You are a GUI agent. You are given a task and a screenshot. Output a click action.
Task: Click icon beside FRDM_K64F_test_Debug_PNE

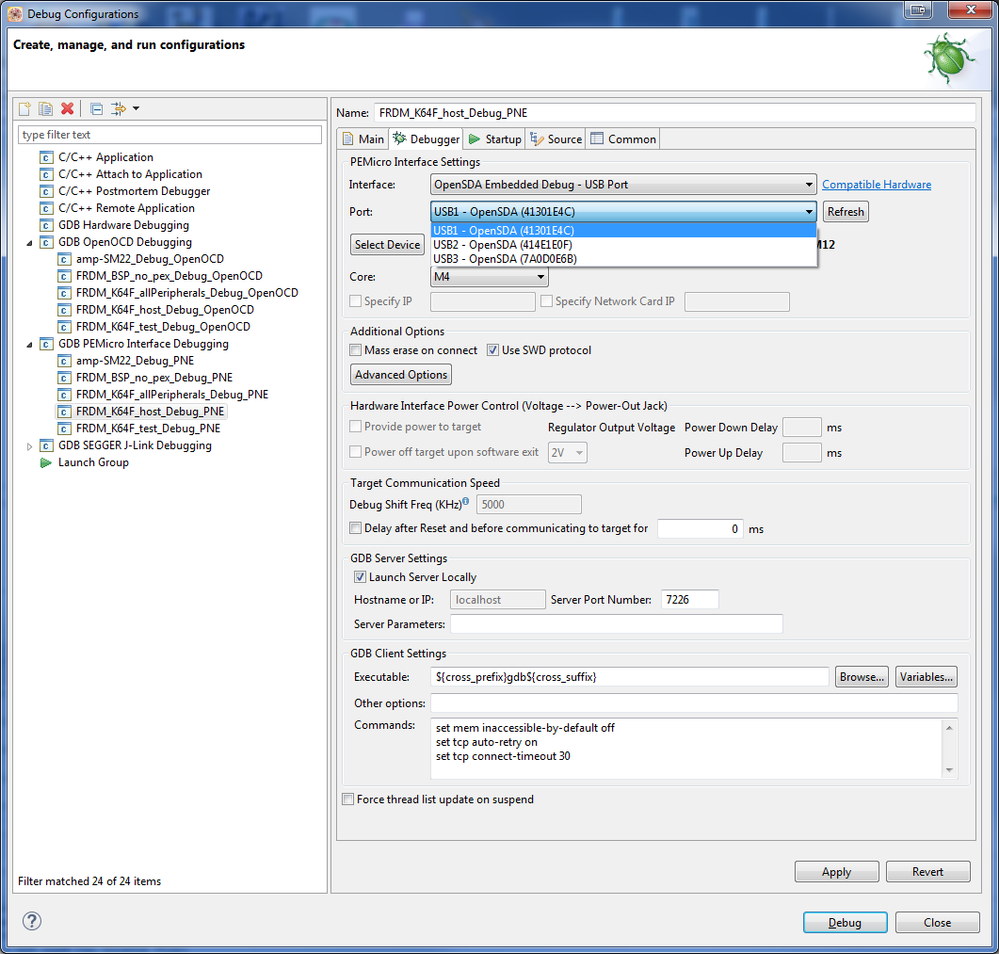pyautogui.click(x=64, y=429)
